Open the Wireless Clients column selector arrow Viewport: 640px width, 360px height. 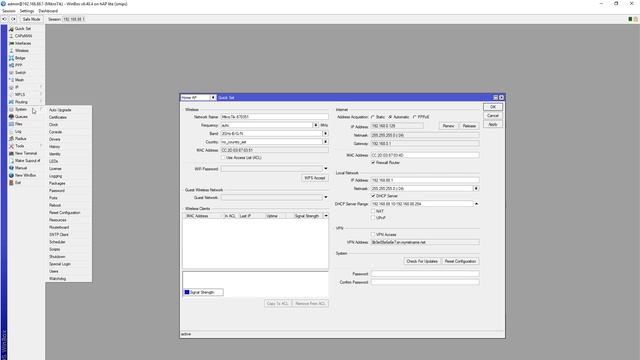(x=326, y=216)
